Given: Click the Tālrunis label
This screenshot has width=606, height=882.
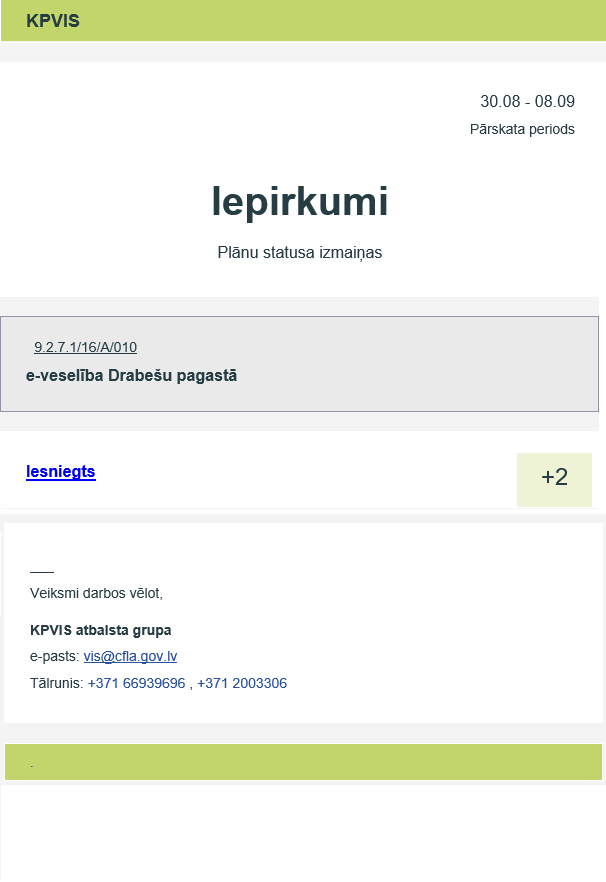Looking at the screenshot, I should (56, 683).
